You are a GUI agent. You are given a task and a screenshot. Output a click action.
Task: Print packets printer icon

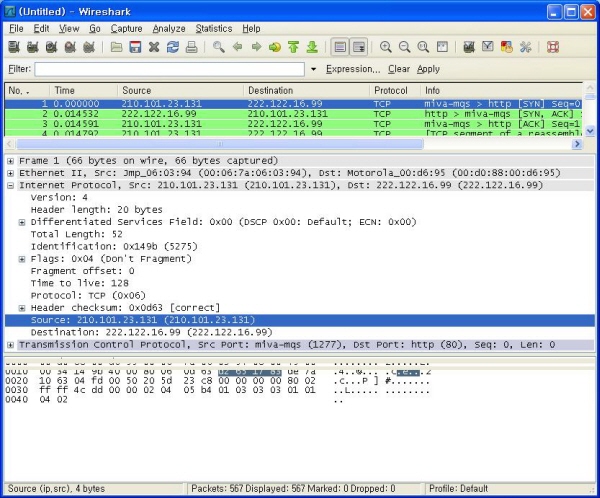[191, 47]
